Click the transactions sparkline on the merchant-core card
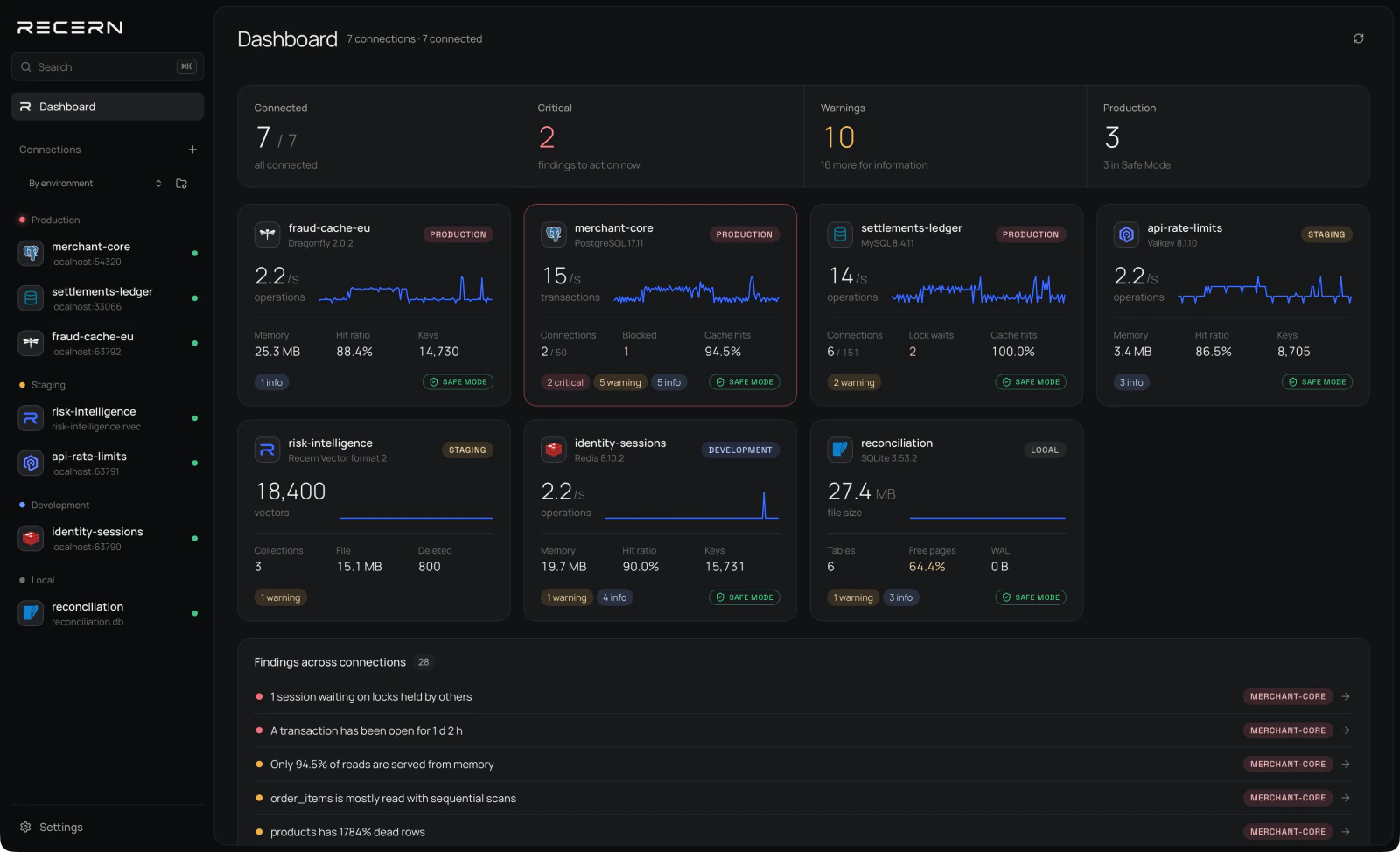 pos(696,290)
